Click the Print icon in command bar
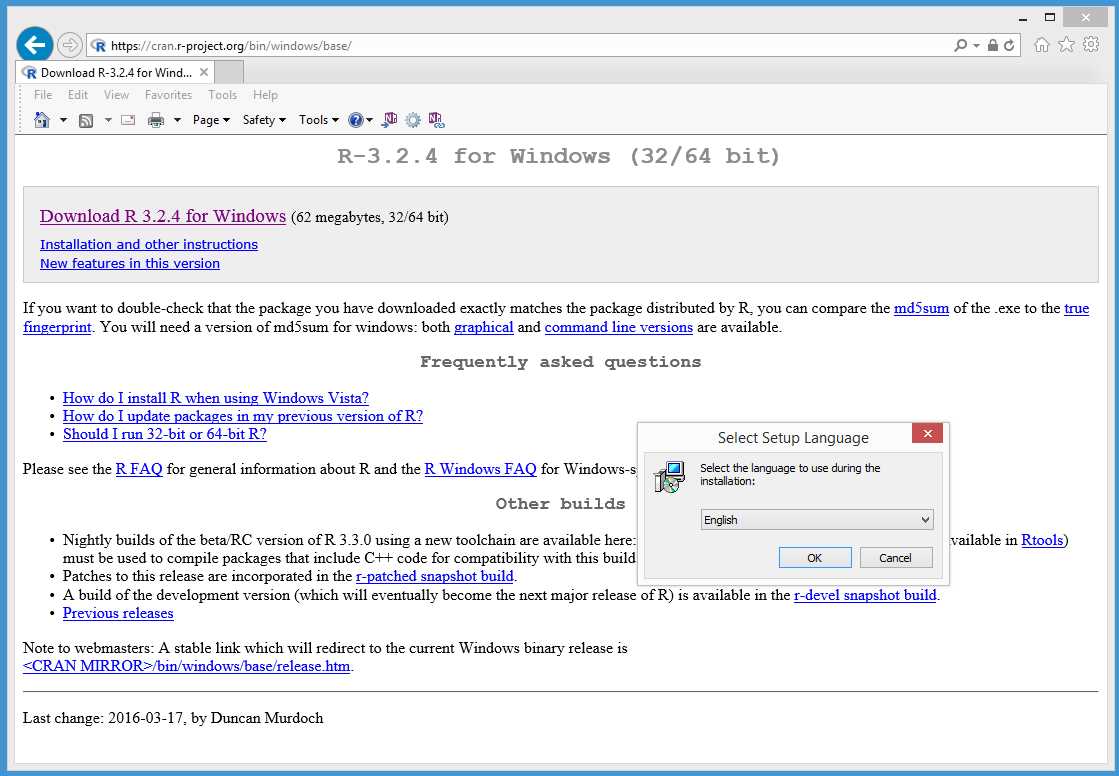This screenshot has width=1119, height=776. pos(156,120)
